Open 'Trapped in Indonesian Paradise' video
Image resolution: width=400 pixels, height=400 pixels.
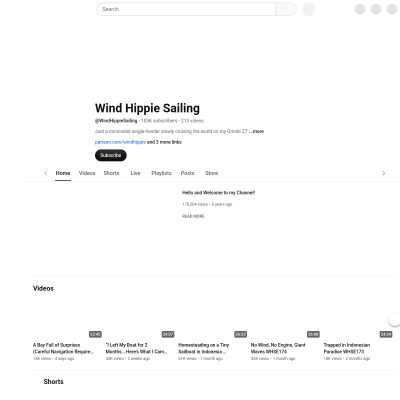(x=347, y=348)
